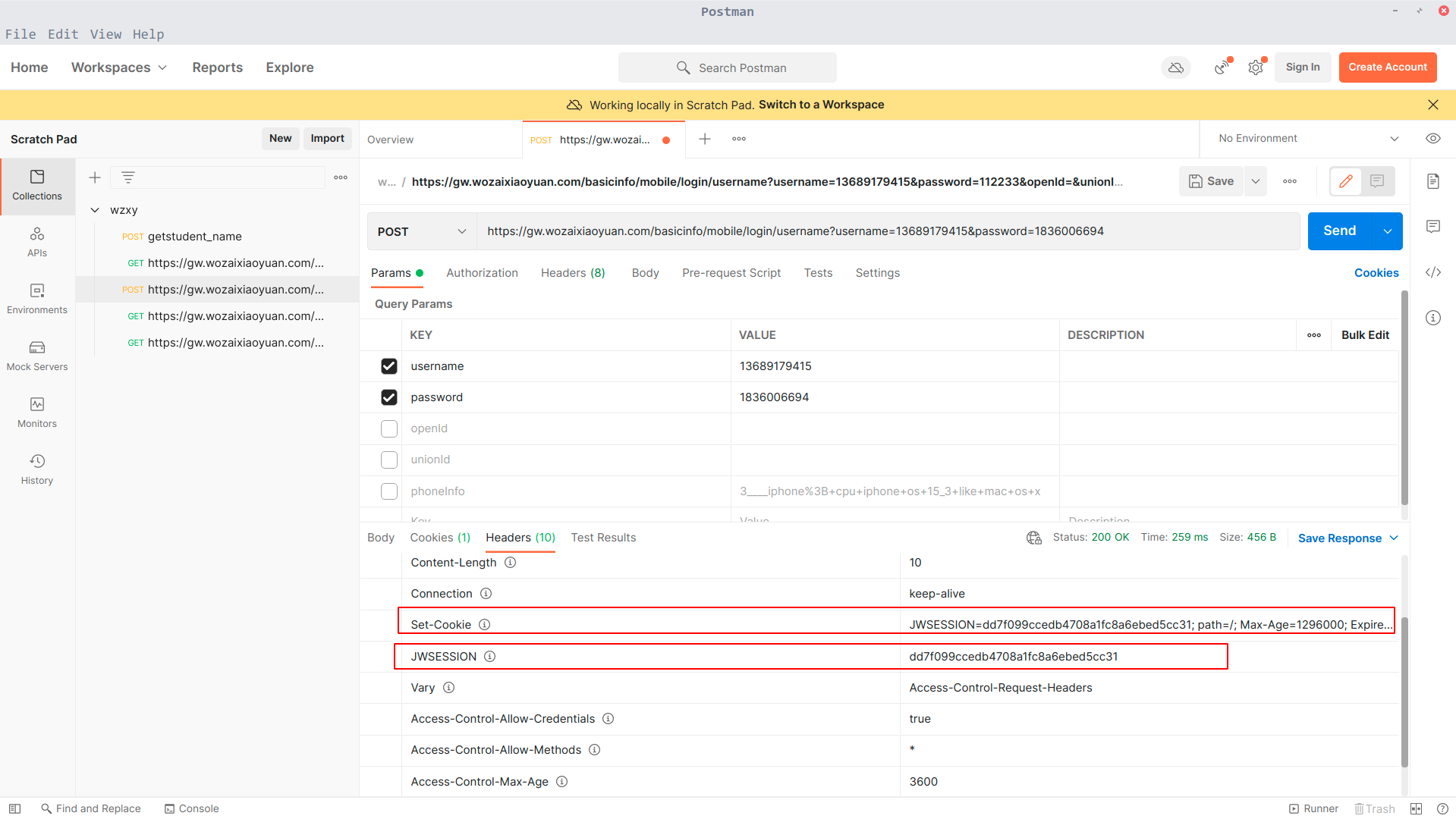Open the Mock Servers sidebar panel
The width and height of the screenshot is (1456, 819).
click(37, 356)
